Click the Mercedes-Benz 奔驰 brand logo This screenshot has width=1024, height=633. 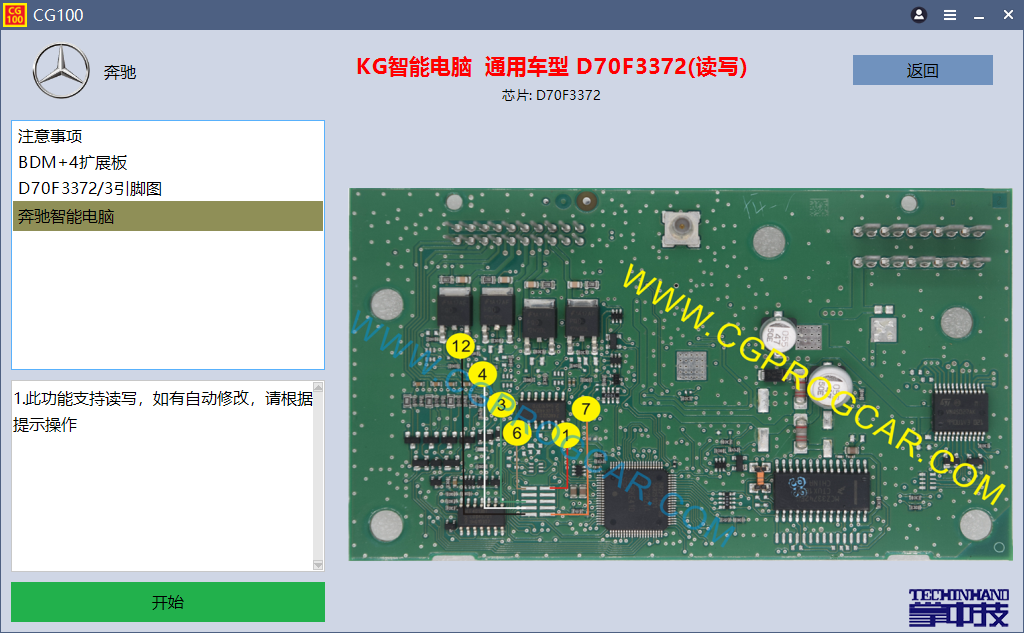click(x=61, y=71)
